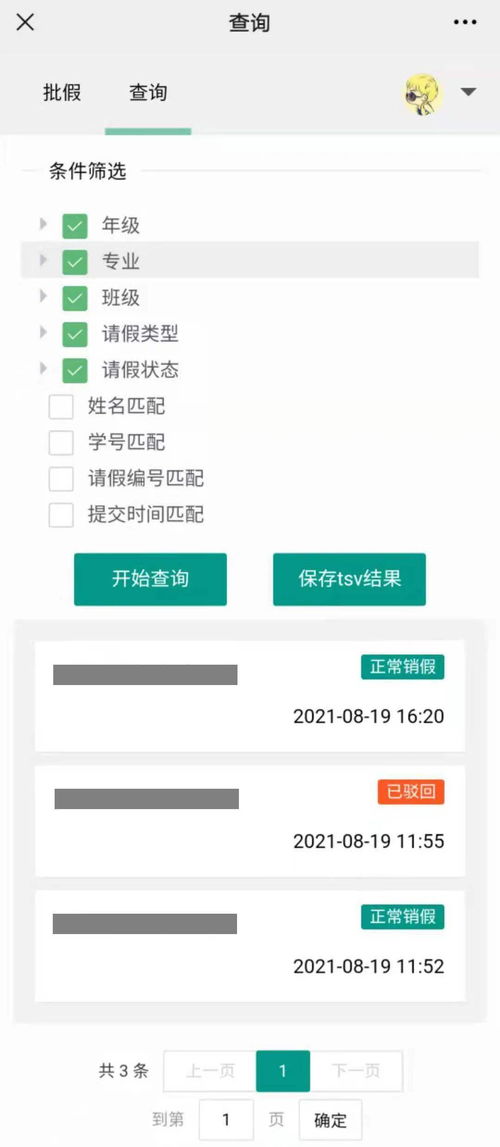Screen dimensions: 500x1147
Task: Switch to the 批假 tab
Action: click(62, 93)
